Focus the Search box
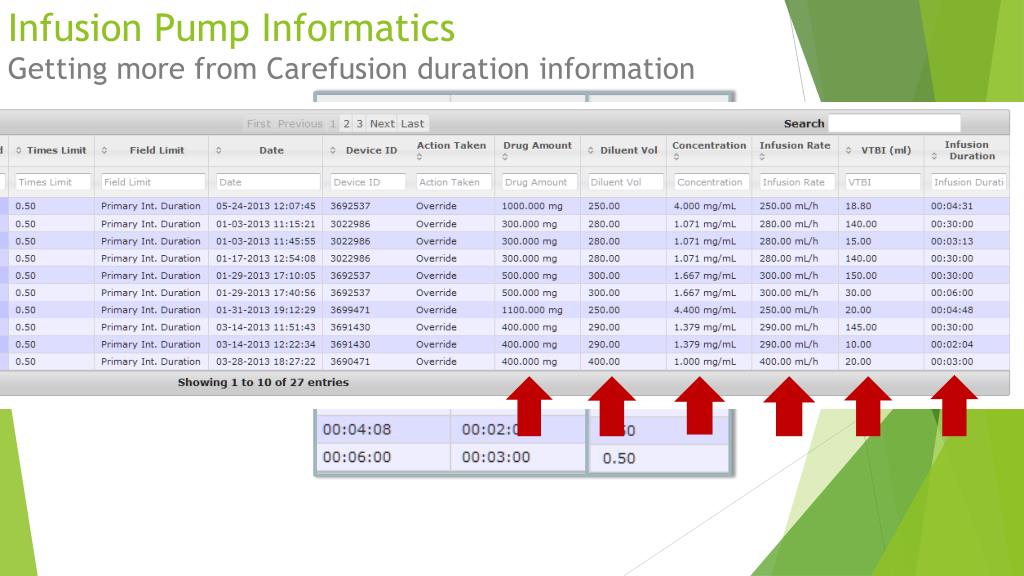 (x=894, y=123)
